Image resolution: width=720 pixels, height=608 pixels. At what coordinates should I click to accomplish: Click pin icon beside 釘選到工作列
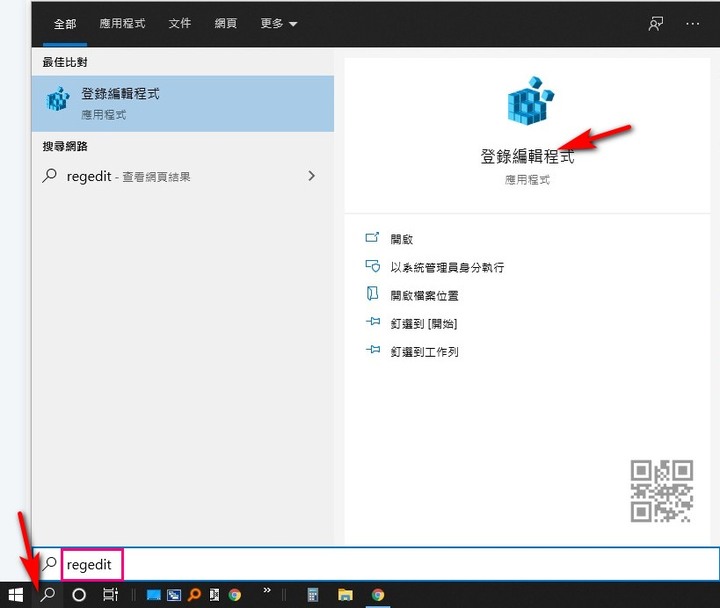point(373,350)
